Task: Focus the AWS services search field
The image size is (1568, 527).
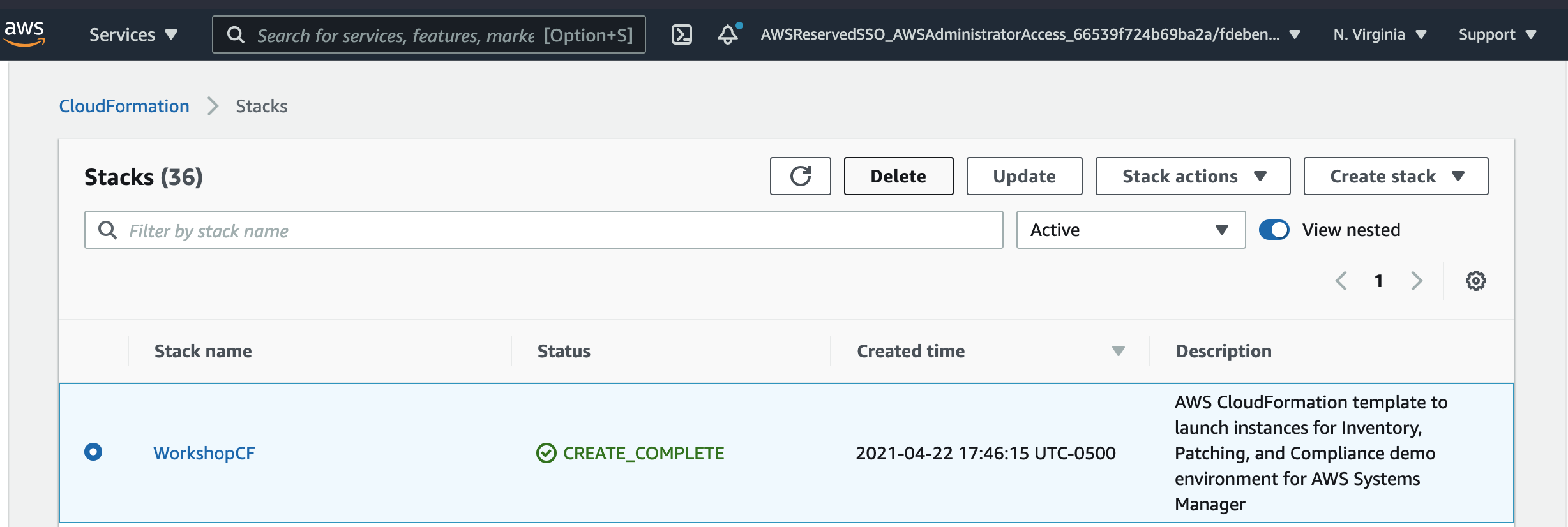Action: pos(429,34)
